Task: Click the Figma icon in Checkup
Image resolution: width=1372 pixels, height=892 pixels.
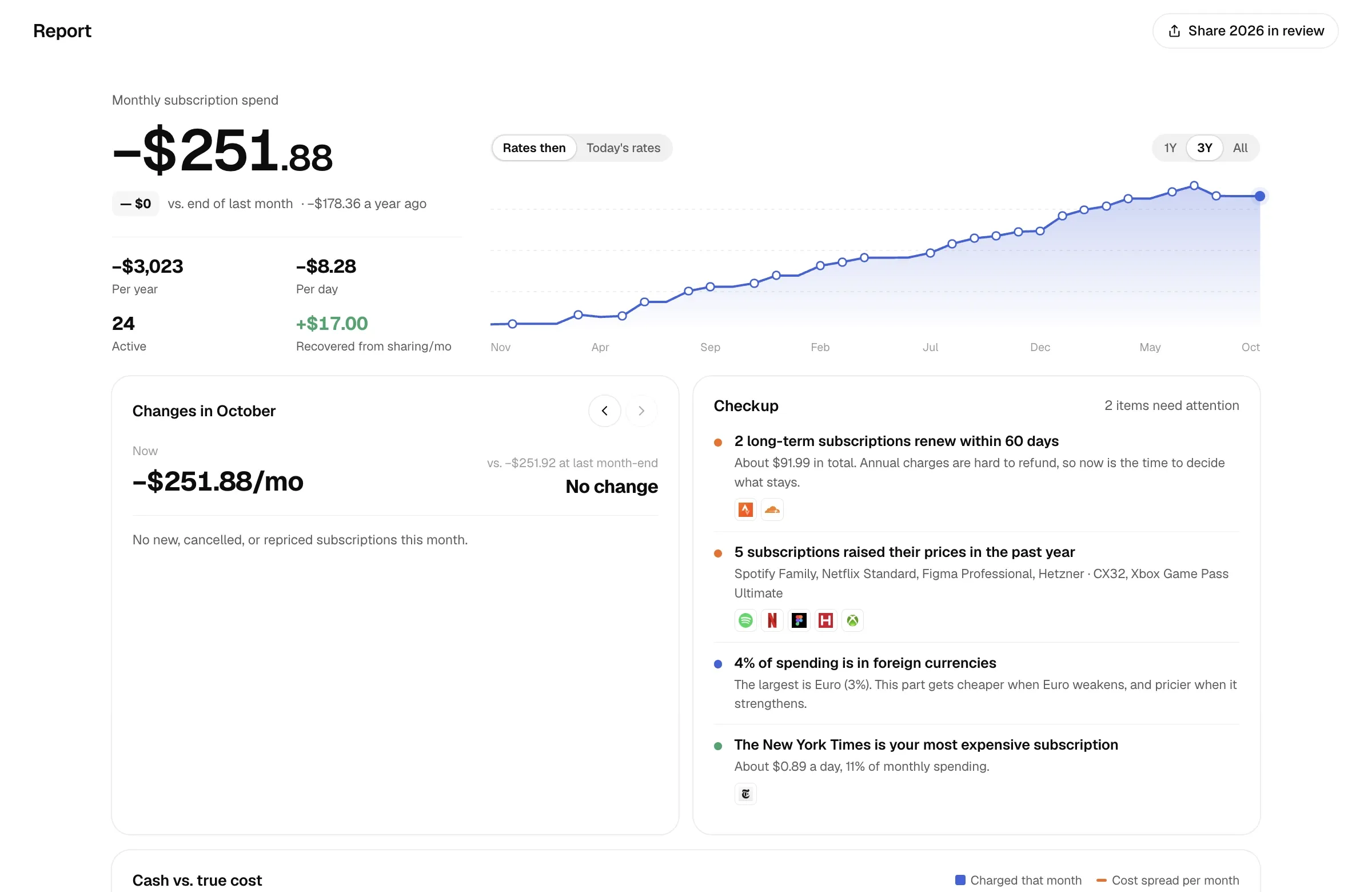Action: pyautogui.click(x=799, y=620)
